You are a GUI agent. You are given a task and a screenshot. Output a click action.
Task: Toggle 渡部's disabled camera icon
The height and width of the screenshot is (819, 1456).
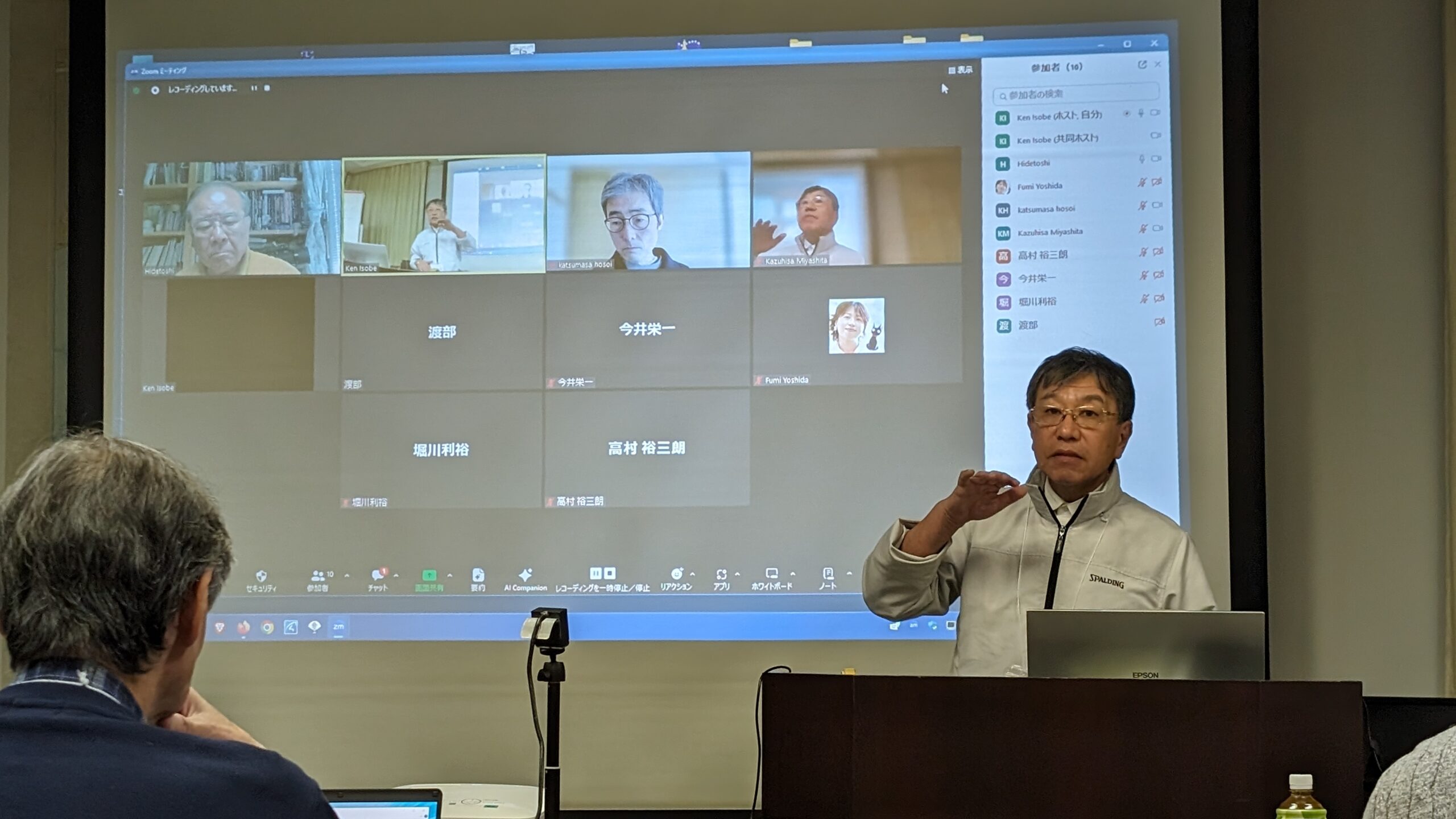tap(1159, 322)
